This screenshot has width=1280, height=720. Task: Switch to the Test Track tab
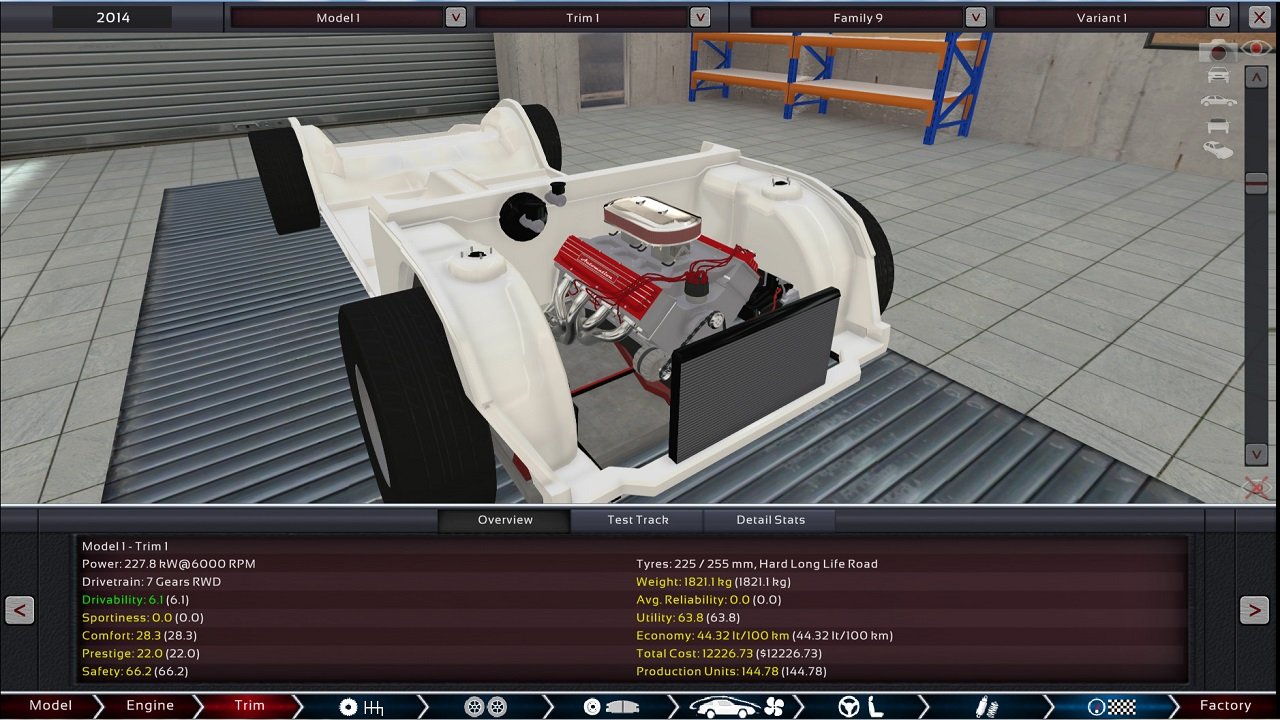[x=637, y=520]
